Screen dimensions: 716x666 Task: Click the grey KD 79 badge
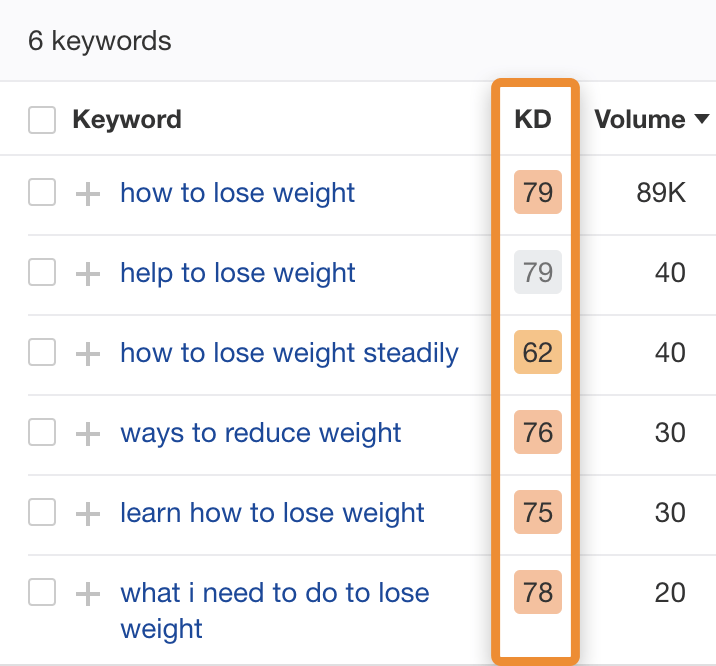538,273
